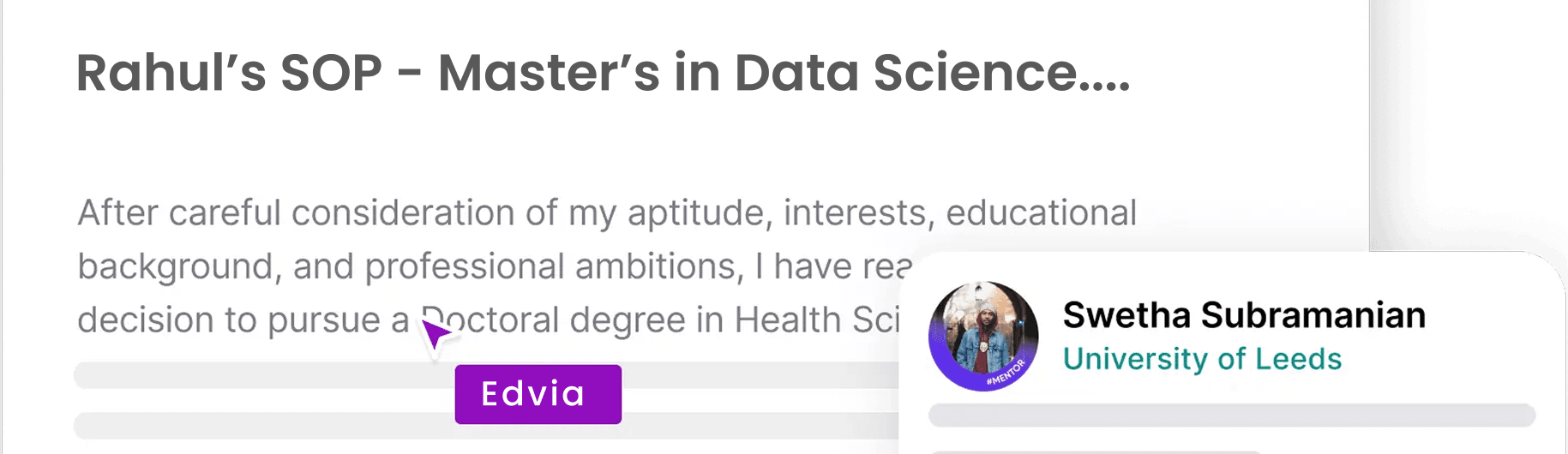Click the word "Rahul's" in the title
This screenshot has height=454, width=1568.
tap(171, 73)
